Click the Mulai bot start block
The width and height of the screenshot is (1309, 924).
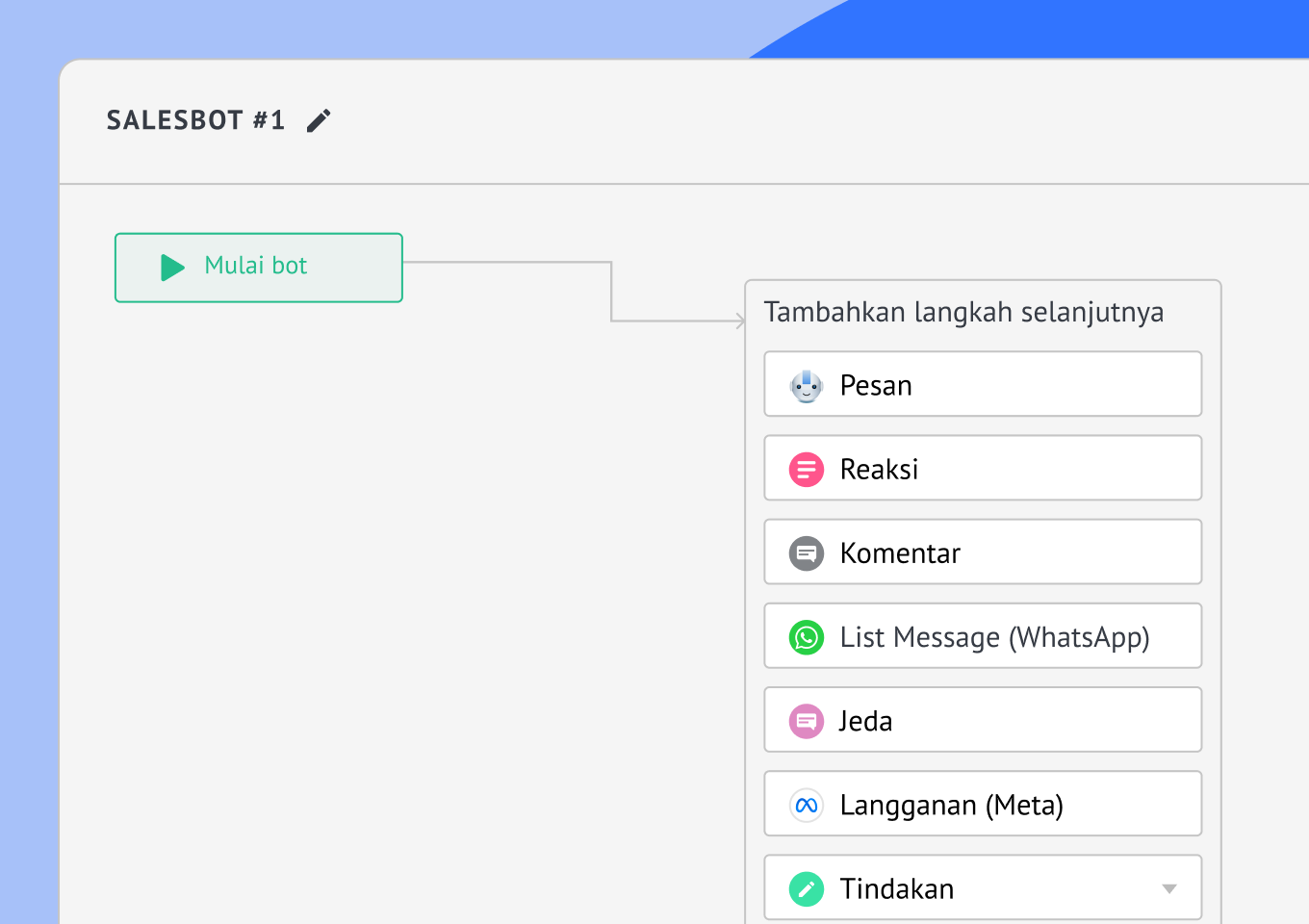pos(259,268)
